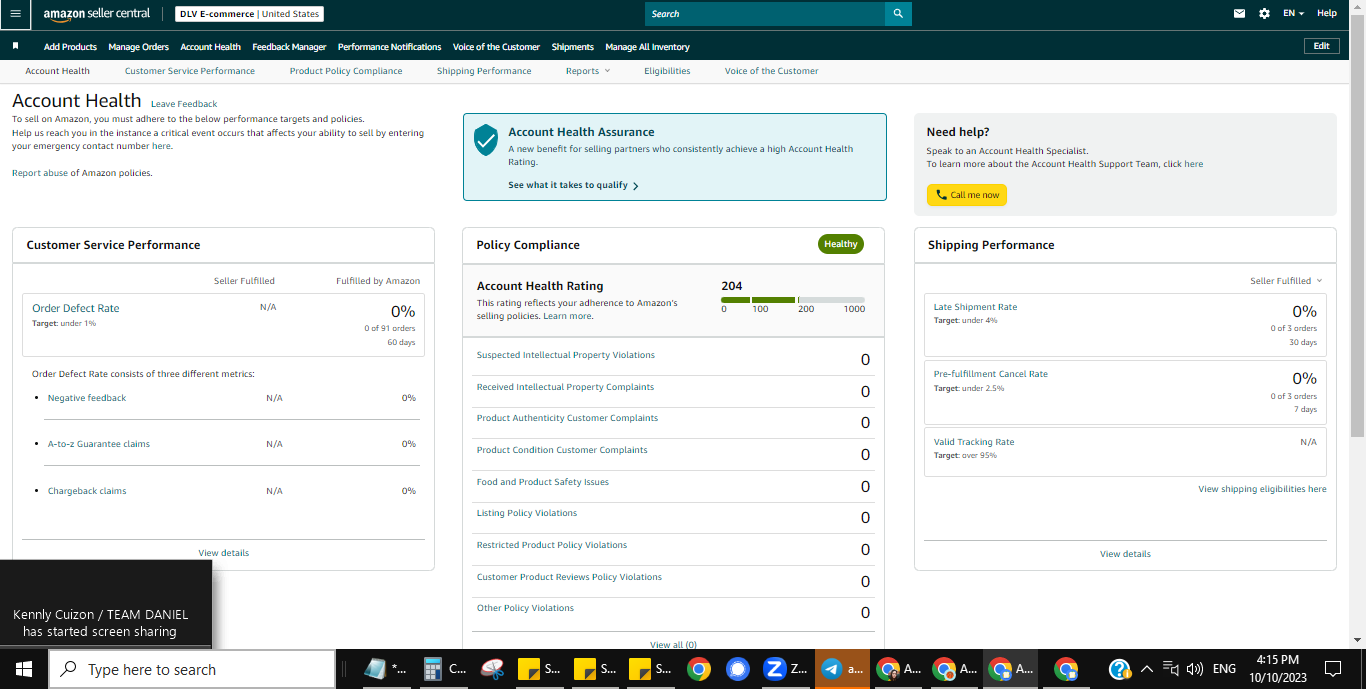This screenshot has width=1366, height=689.
Task: Click the Account Health Rating progress bar
Action: tap(793, 300)
